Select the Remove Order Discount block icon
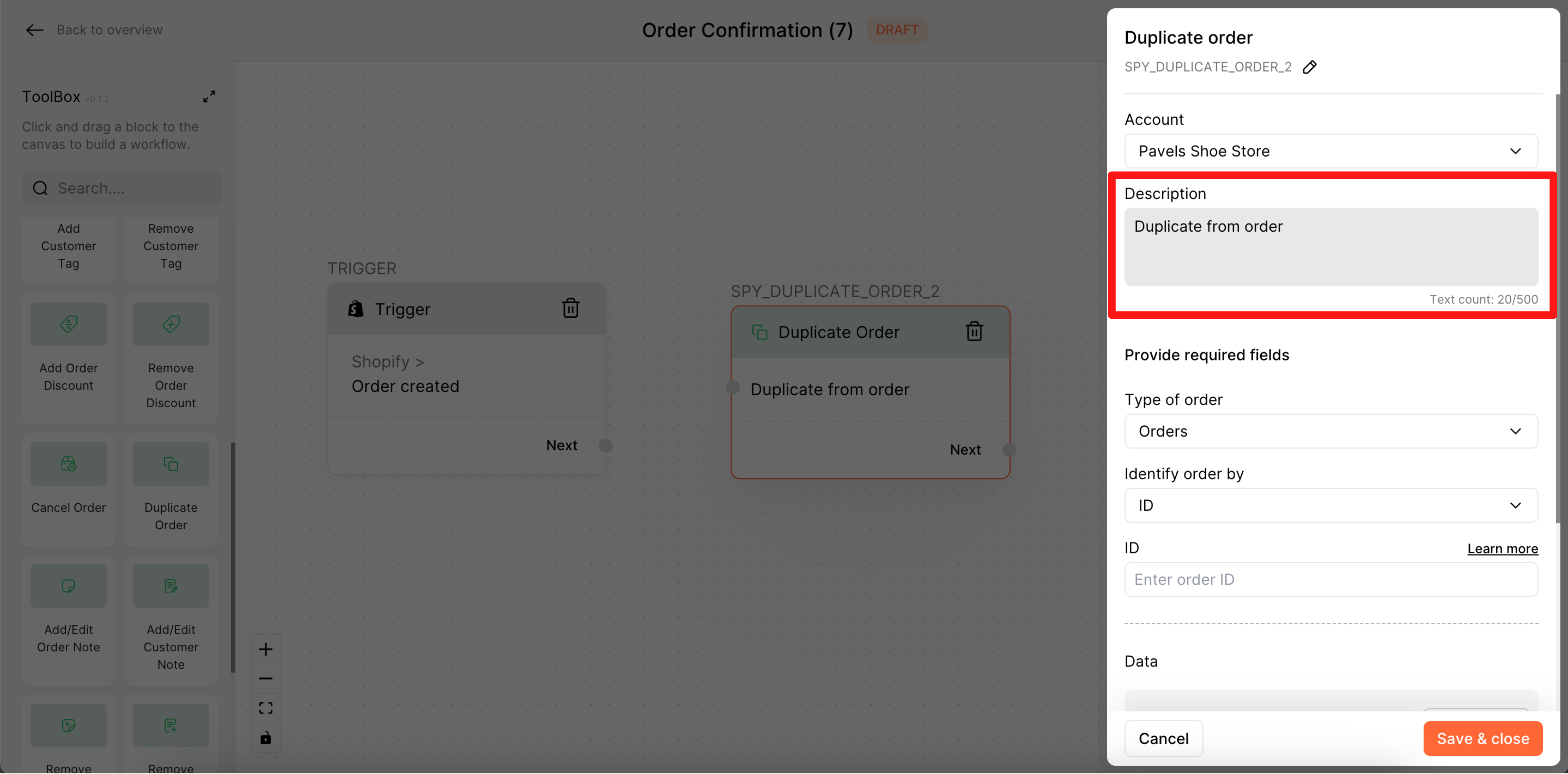The image size is (1568, 774). point(171,324)
